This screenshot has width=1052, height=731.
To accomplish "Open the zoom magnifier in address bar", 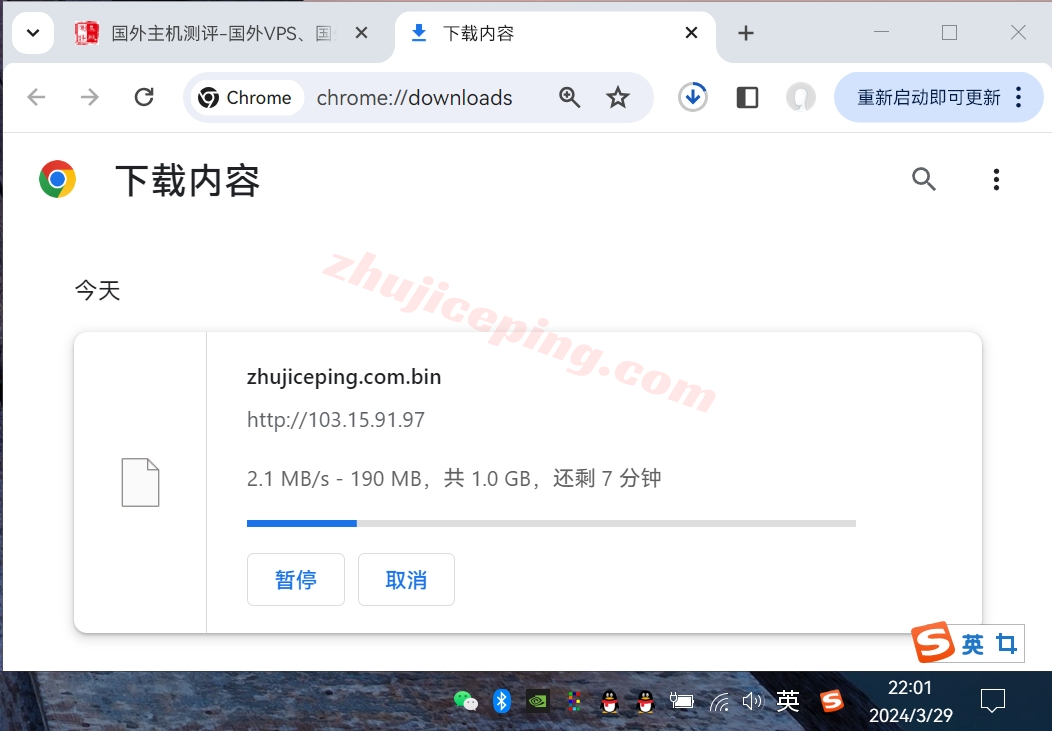I will click(570, 98).
